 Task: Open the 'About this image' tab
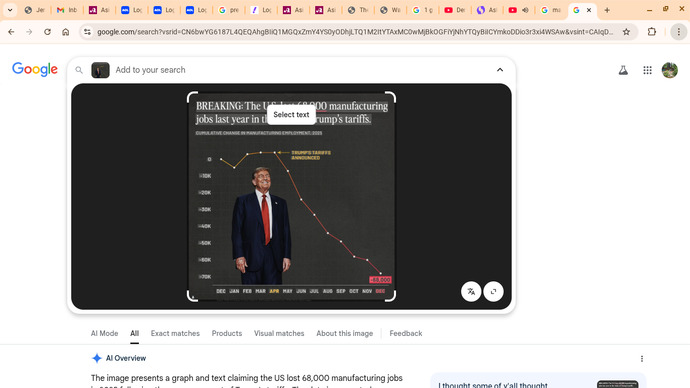[345, 333]
